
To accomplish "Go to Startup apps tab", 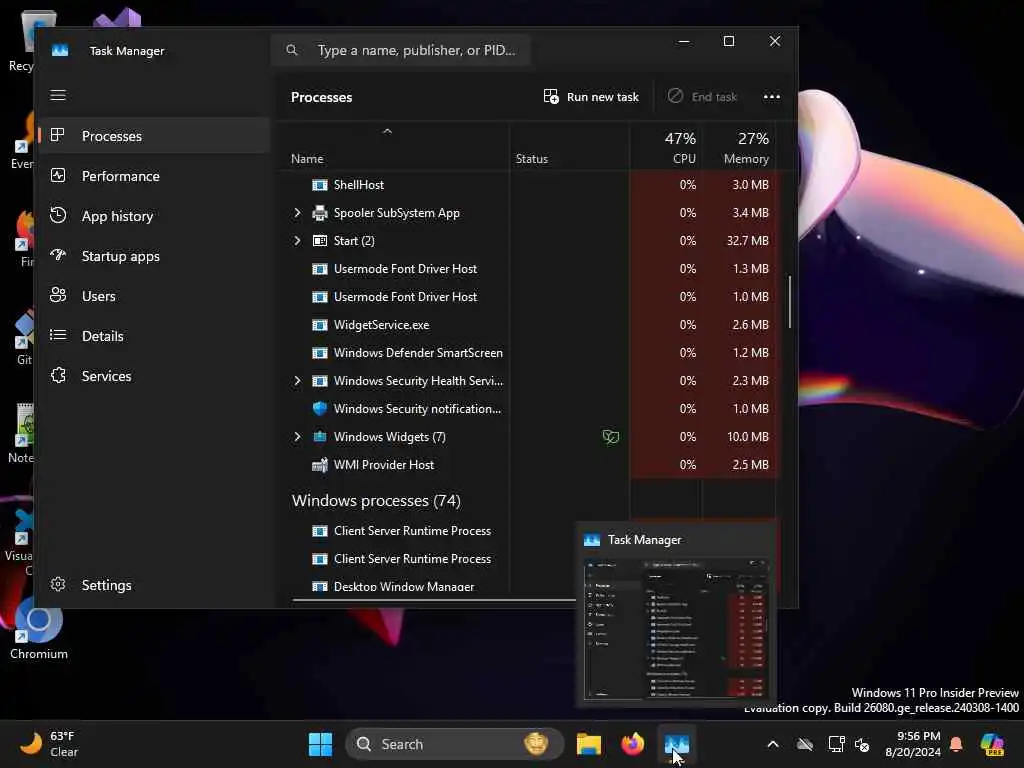I will point(154,256).
